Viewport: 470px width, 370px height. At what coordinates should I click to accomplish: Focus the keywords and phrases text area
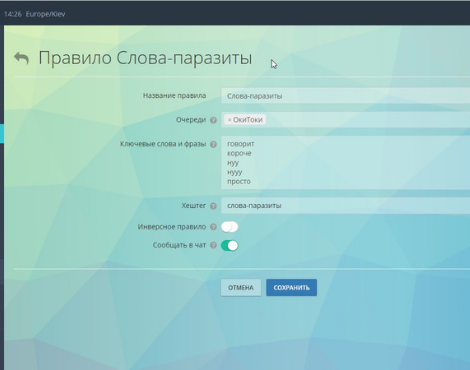[345, 163]
